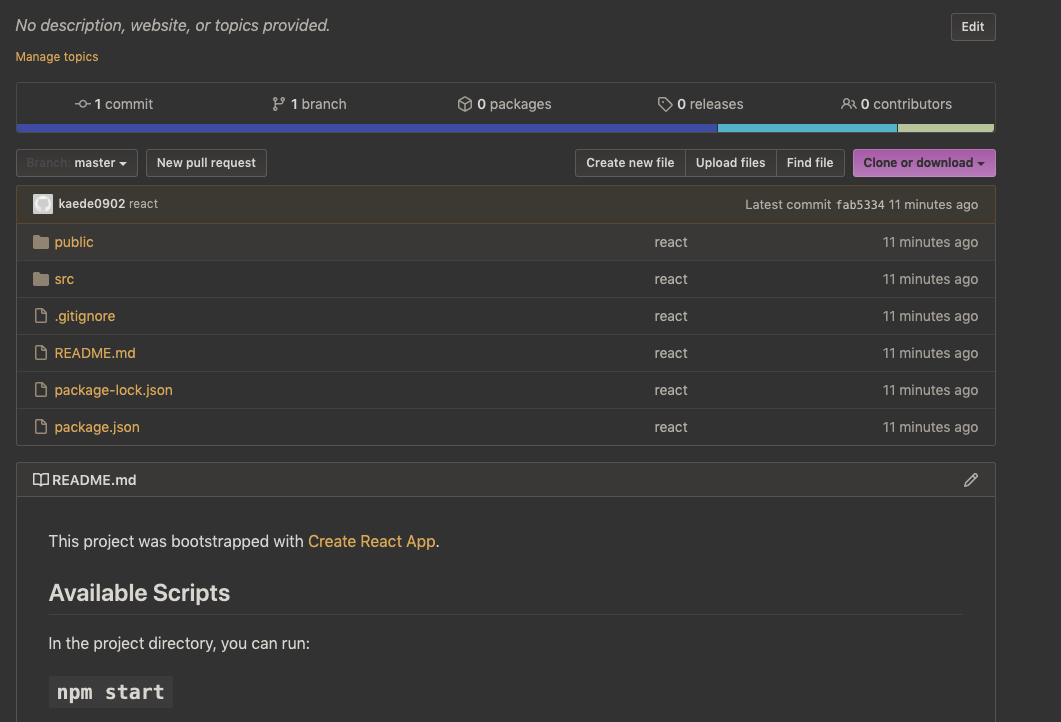The height and width of the screenshot is (722, 1061).
Task: Click the Create new file button
Action: 630,163
